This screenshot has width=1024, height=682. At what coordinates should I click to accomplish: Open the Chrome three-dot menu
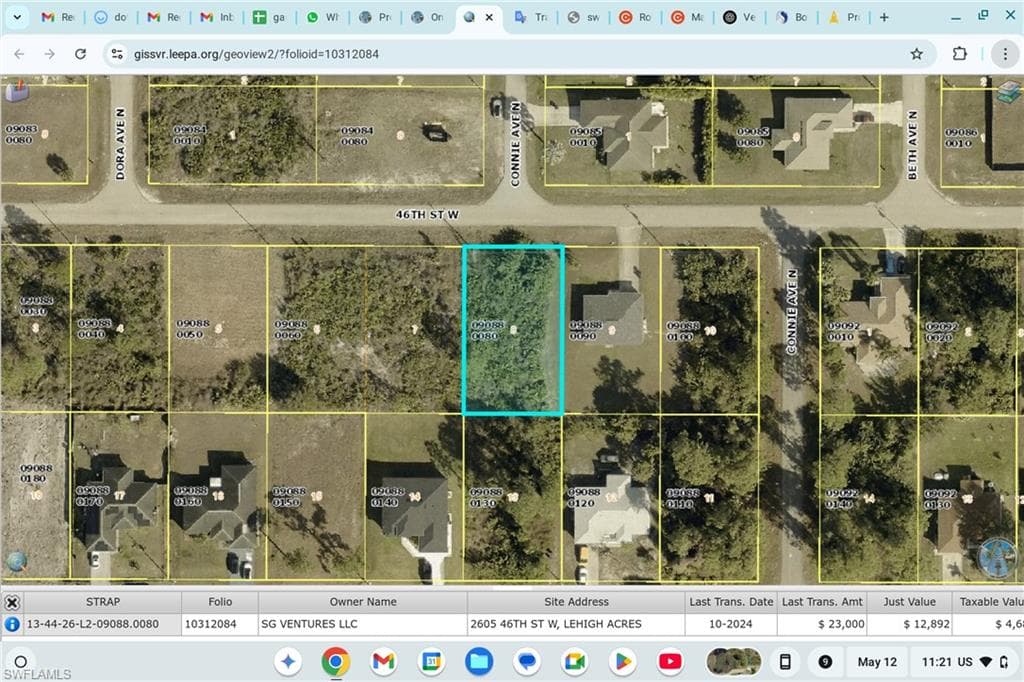pos(1005,54)
